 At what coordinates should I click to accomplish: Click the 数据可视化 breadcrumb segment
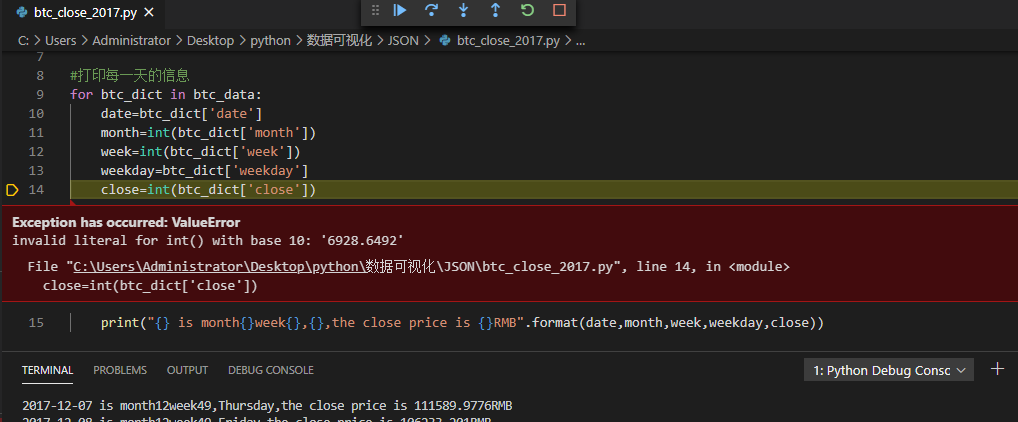click(x=340, y=40)
